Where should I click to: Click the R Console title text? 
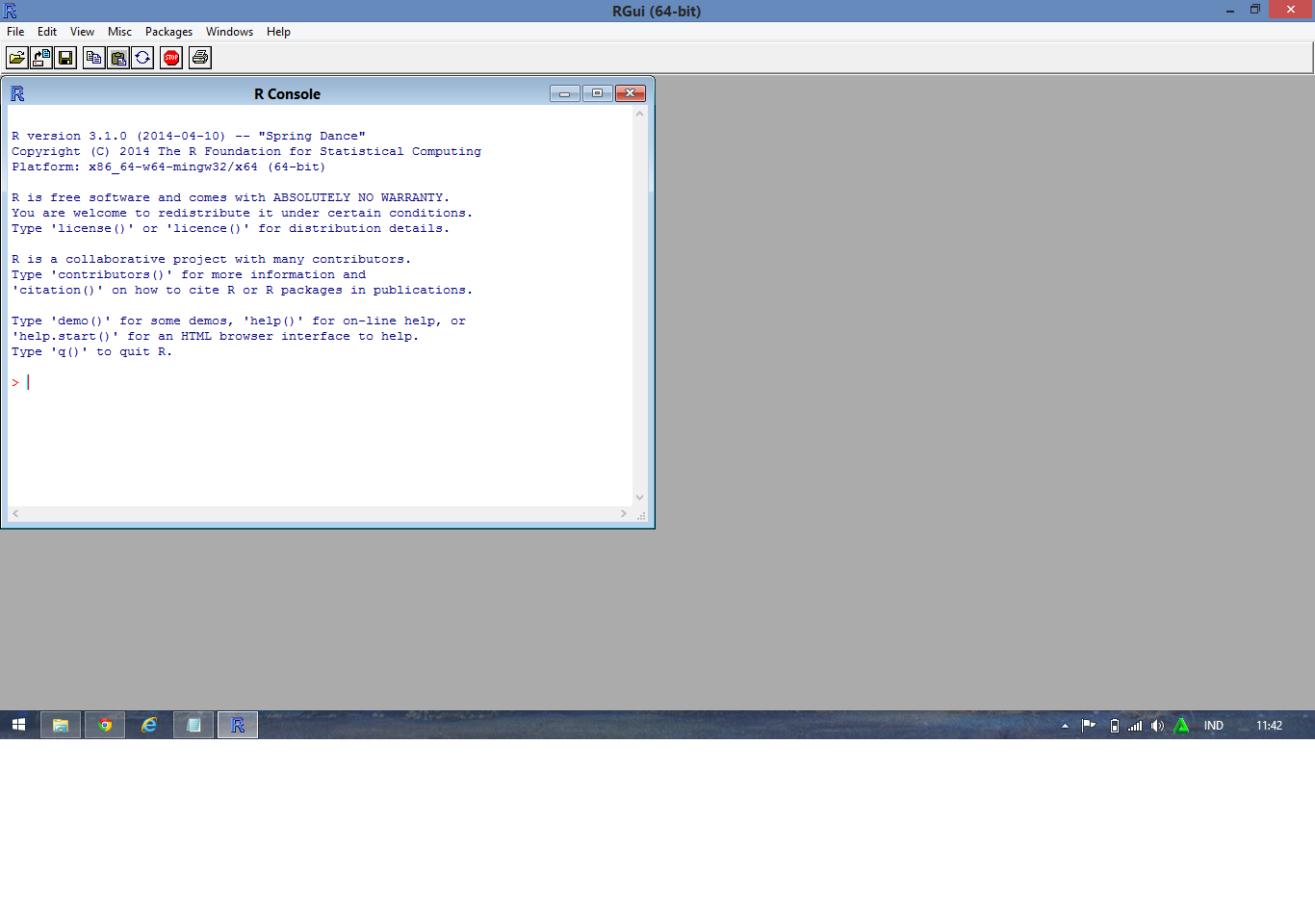pos(287,93)
